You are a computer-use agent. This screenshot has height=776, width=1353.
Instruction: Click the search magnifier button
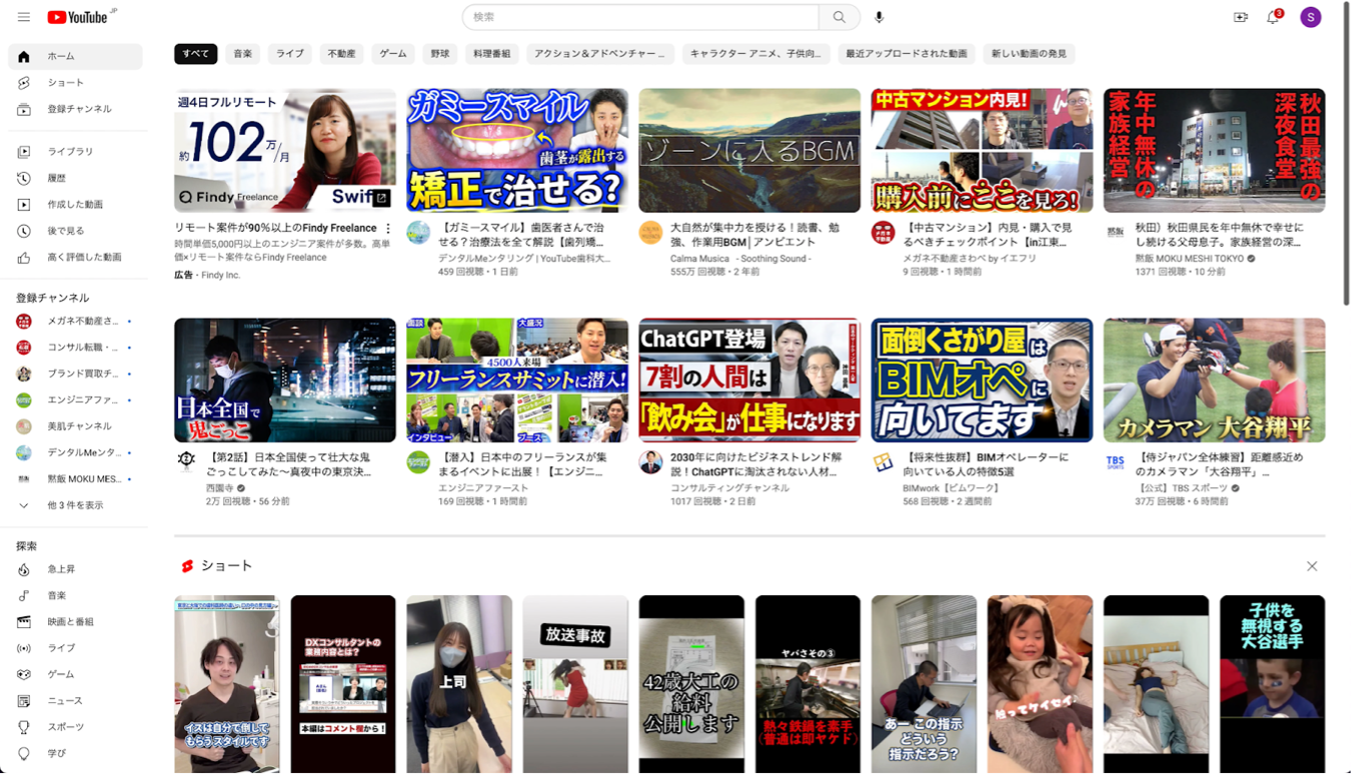pos(839,17)
